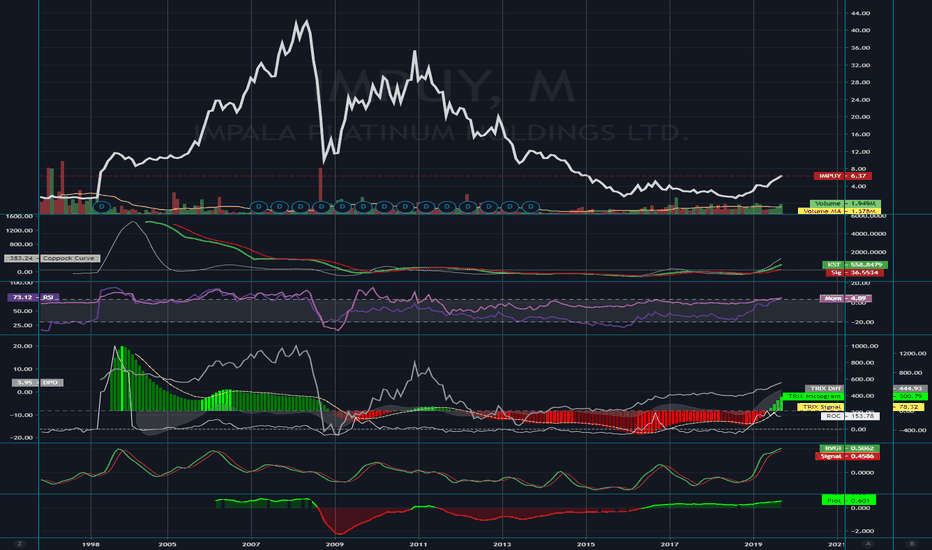Click the B button at bottom-right corner
Viewport: 932px width, 550px height.
pyautogui.click(x=912, y=543)
